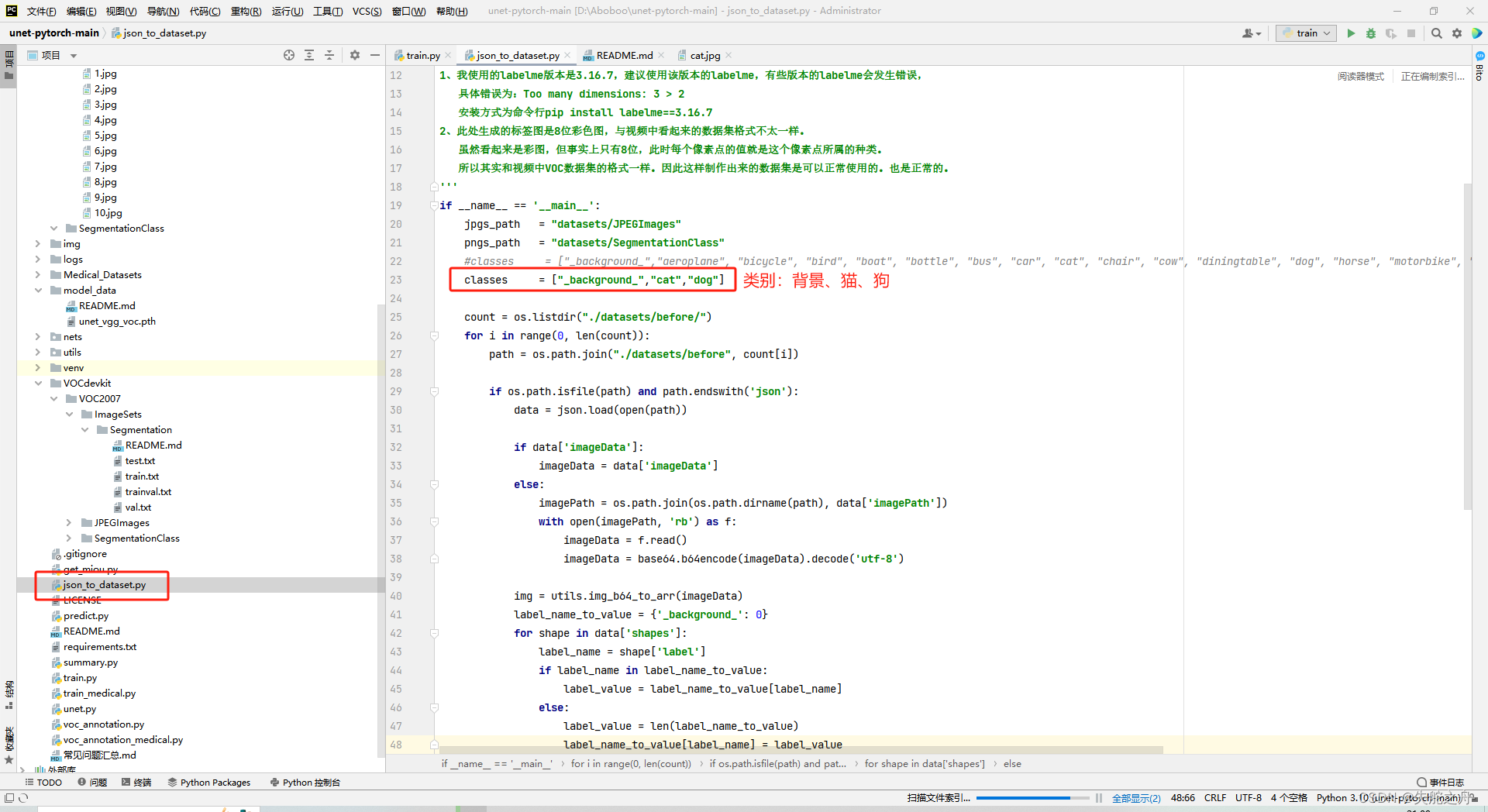Expand the JPEGImages folder under VOC2007
The height and width of the screenshot is (812, 1488).
(69, 523)
